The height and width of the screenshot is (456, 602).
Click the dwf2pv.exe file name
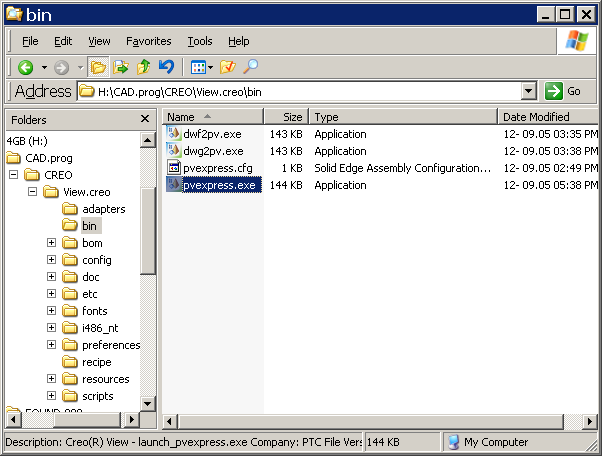point(212,134)
